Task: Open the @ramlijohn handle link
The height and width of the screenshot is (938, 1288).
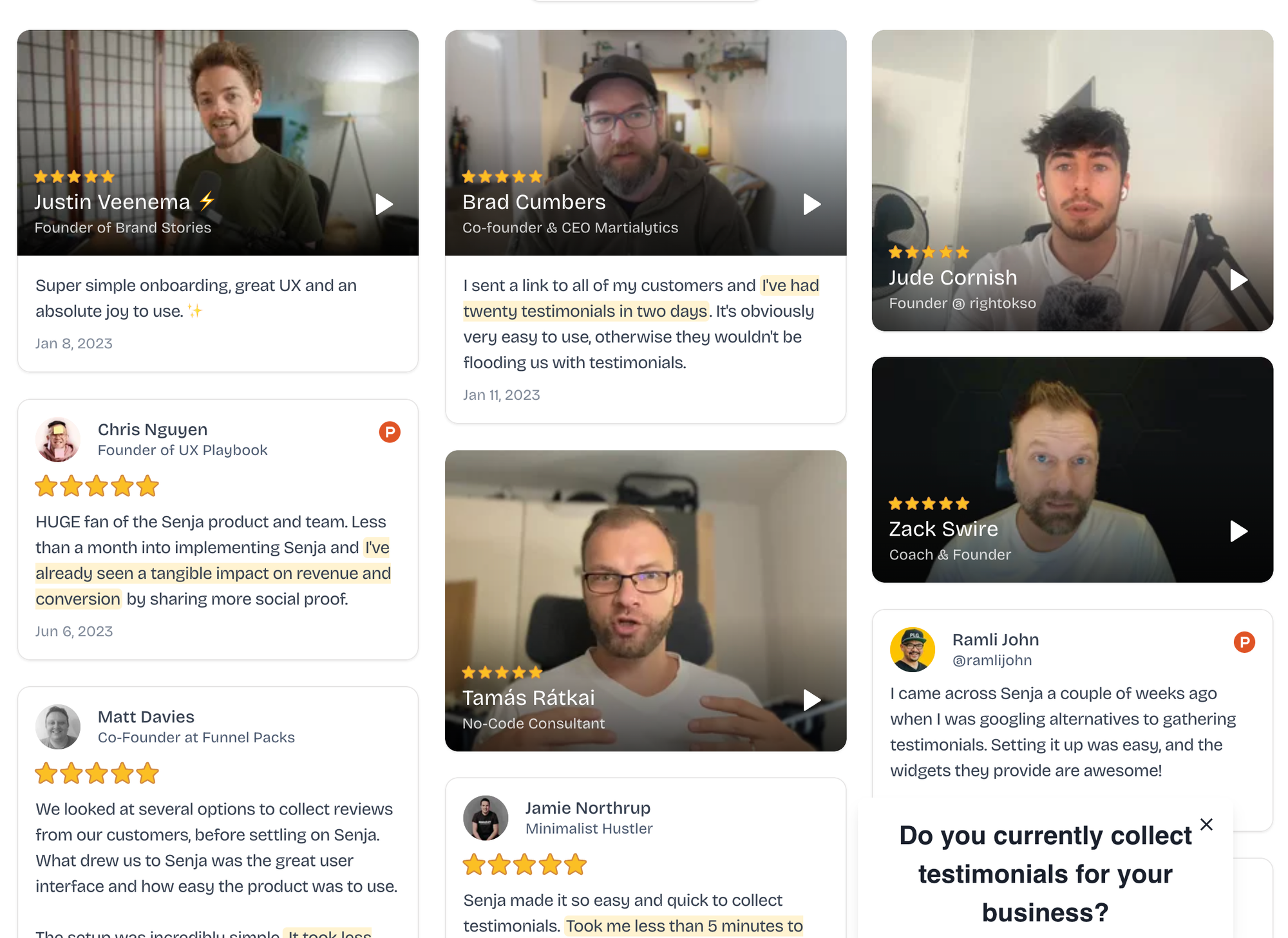Action: [992, 661]
